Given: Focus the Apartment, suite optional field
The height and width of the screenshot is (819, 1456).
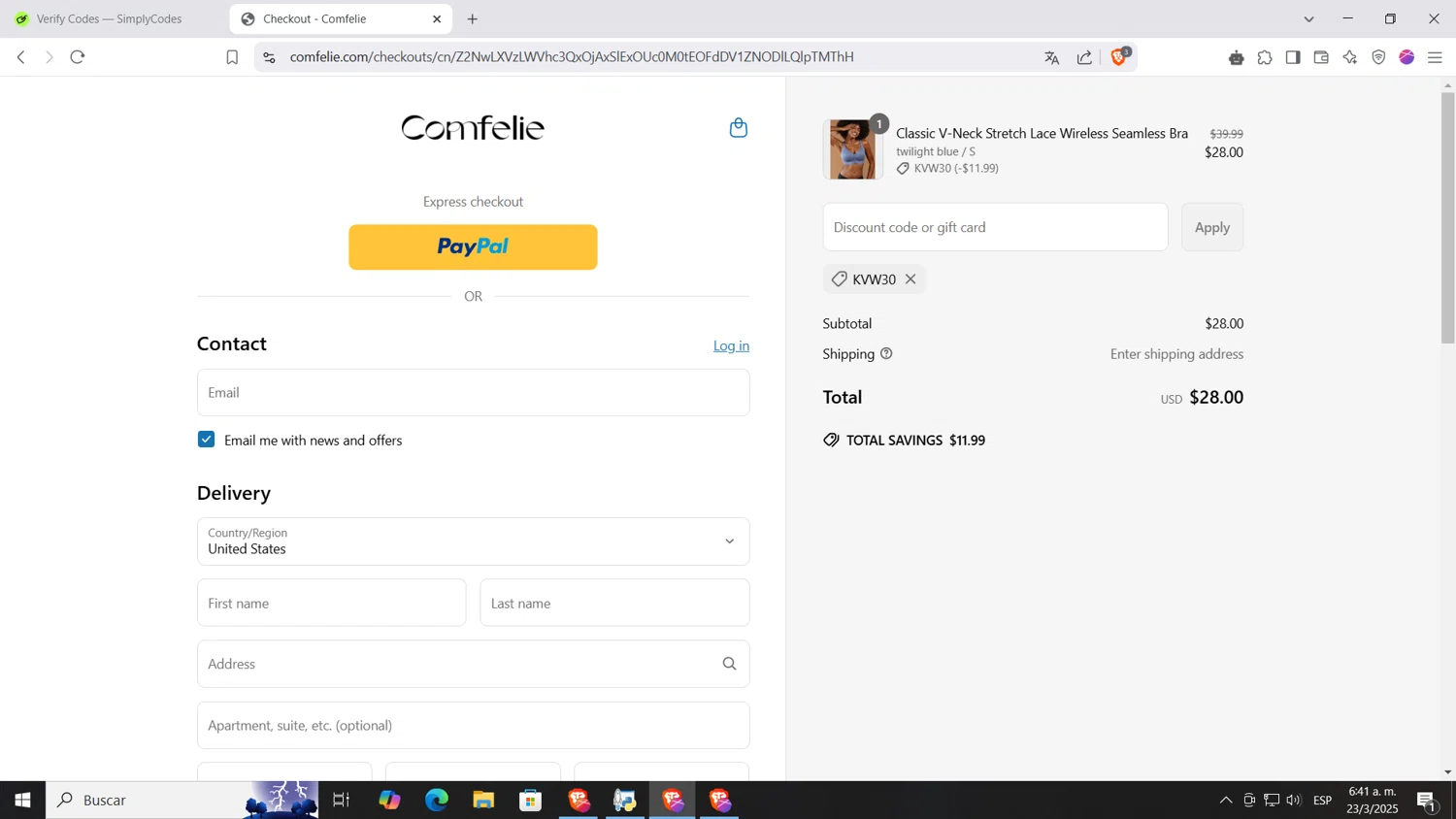Looking at the screenshot, I should pos(473,725).
